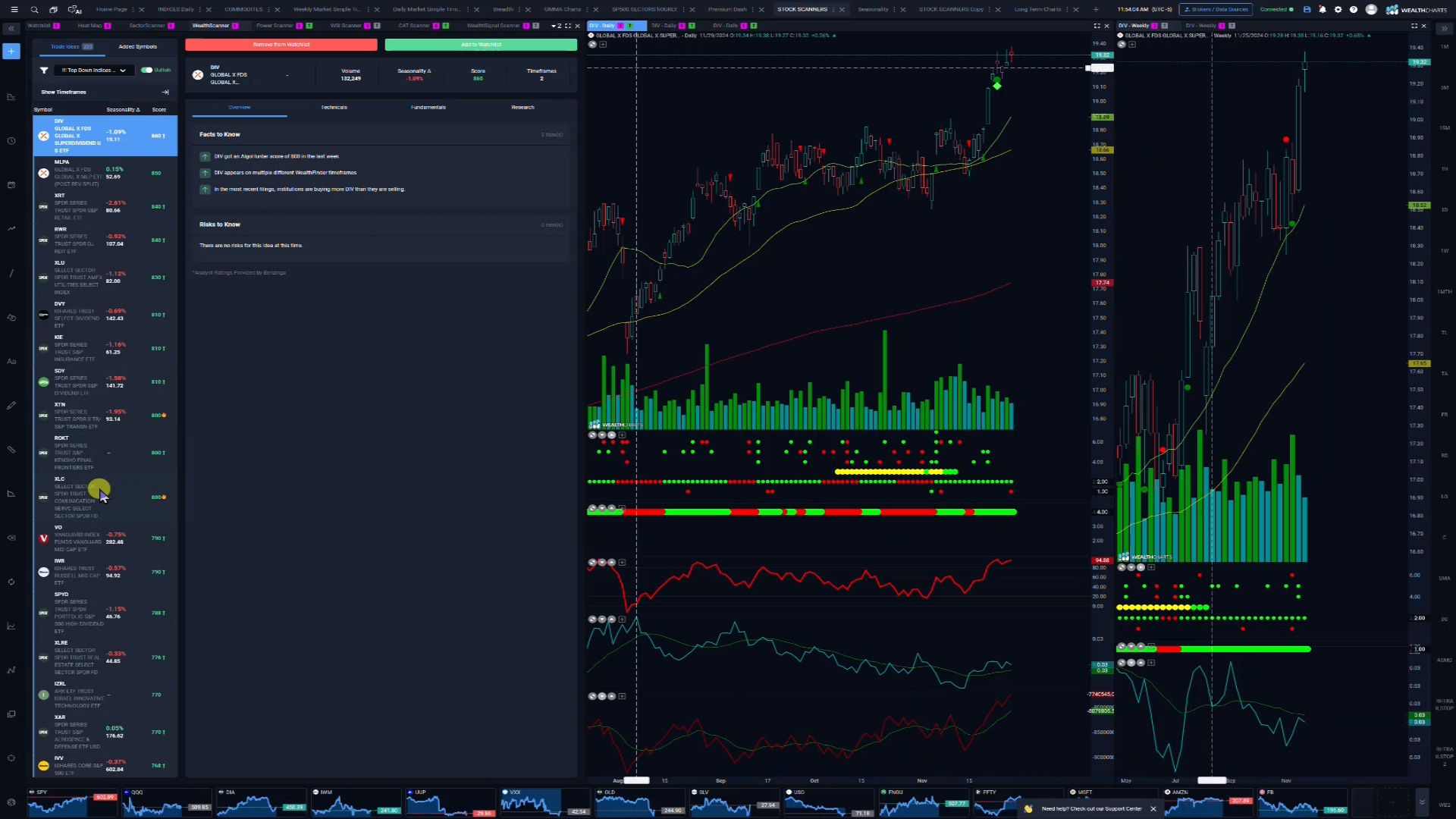Click the Score column header
Image resolution: width=1456 pixels, height=819 pixels.
pos(159,110)
